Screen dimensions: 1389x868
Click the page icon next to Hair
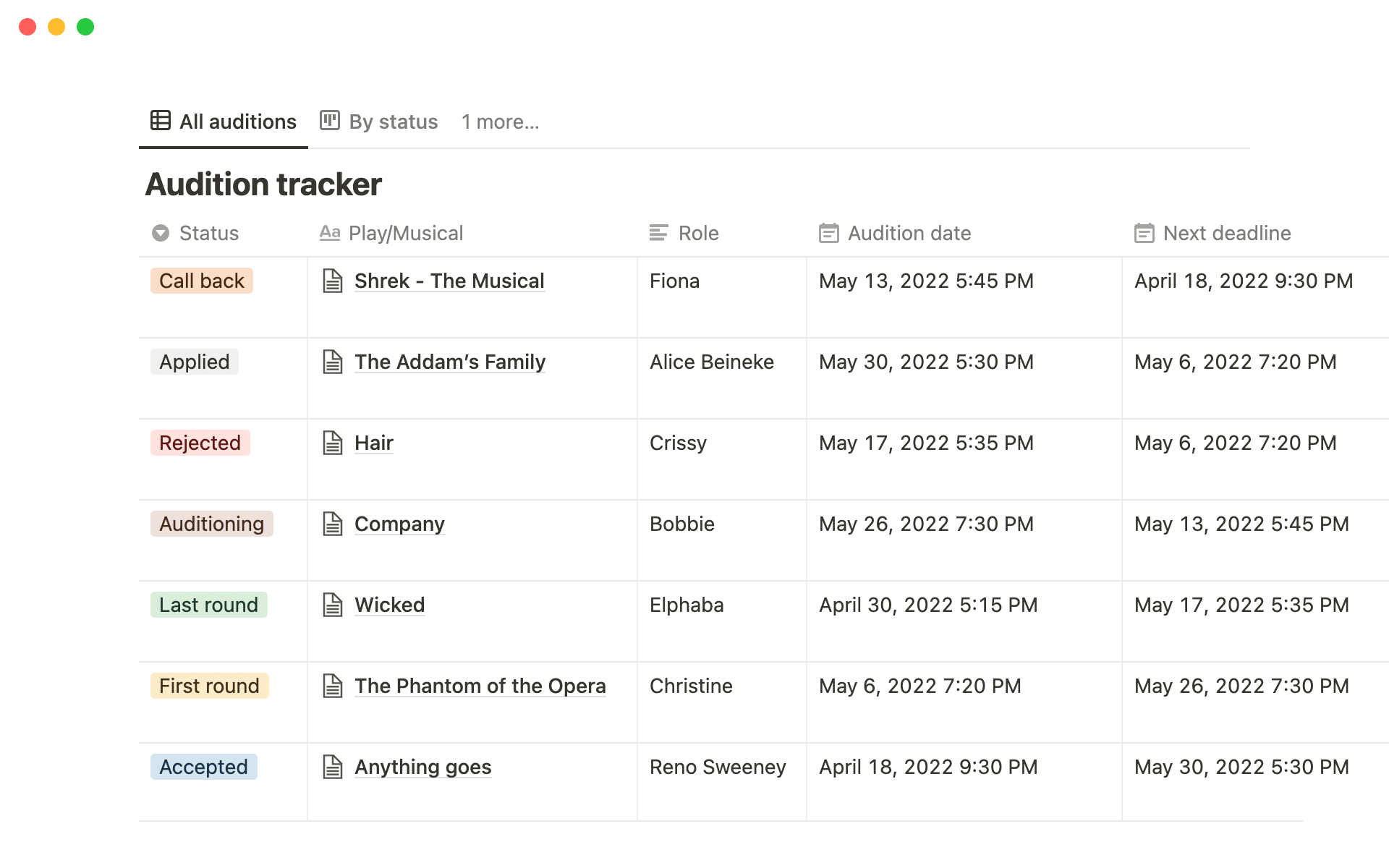[332, 443]
